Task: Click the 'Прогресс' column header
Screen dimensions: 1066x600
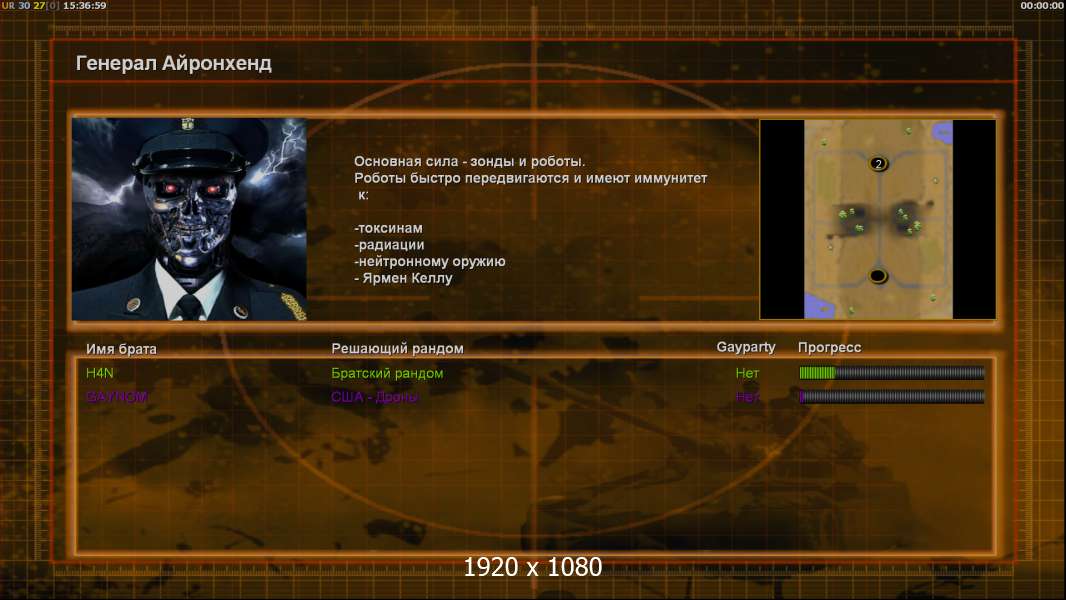Action: pyautogui.click(x=829, y=347)
